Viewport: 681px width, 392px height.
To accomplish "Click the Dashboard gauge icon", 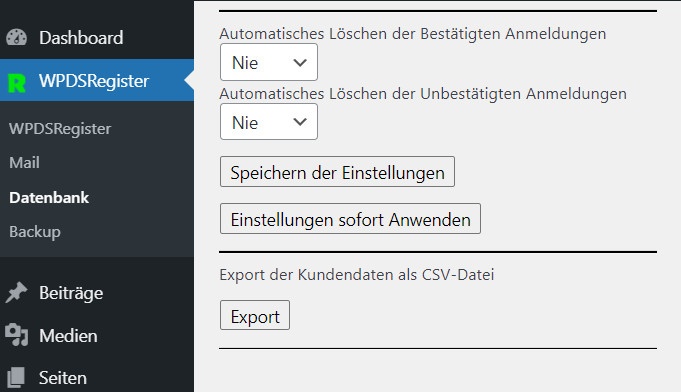I will (17, 37).
